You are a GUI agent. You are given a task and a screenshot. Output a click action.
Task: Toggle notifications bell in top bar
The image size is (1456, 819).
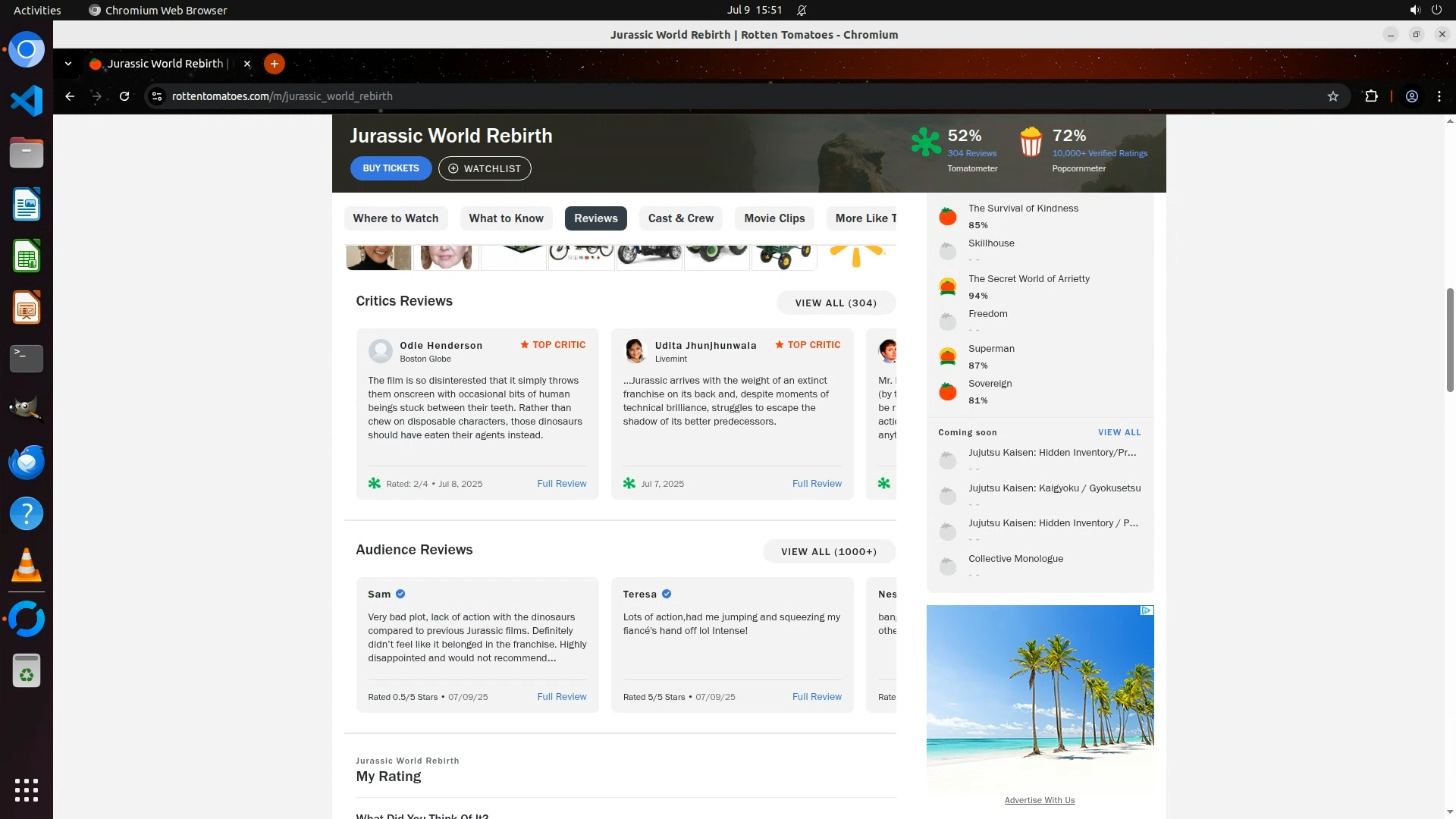click(802, 11)
